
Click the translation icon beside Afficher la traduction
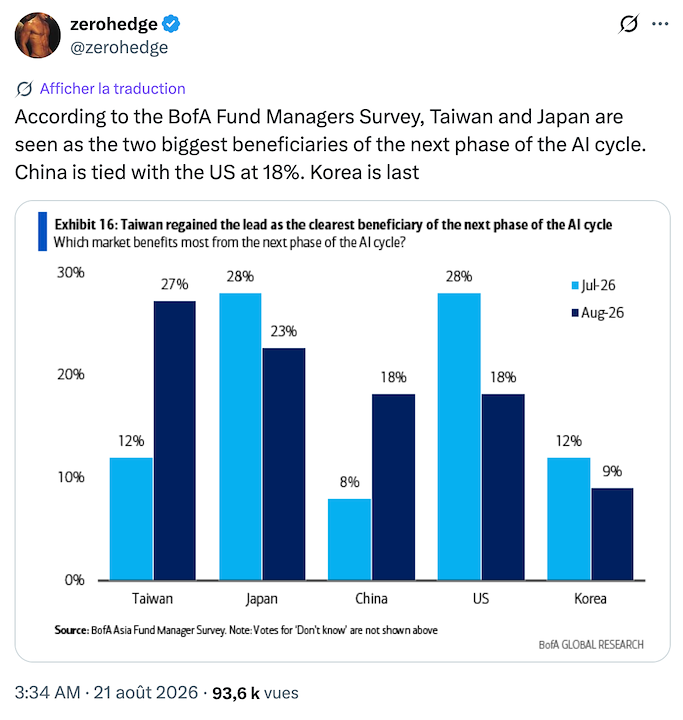click(24, 89)
